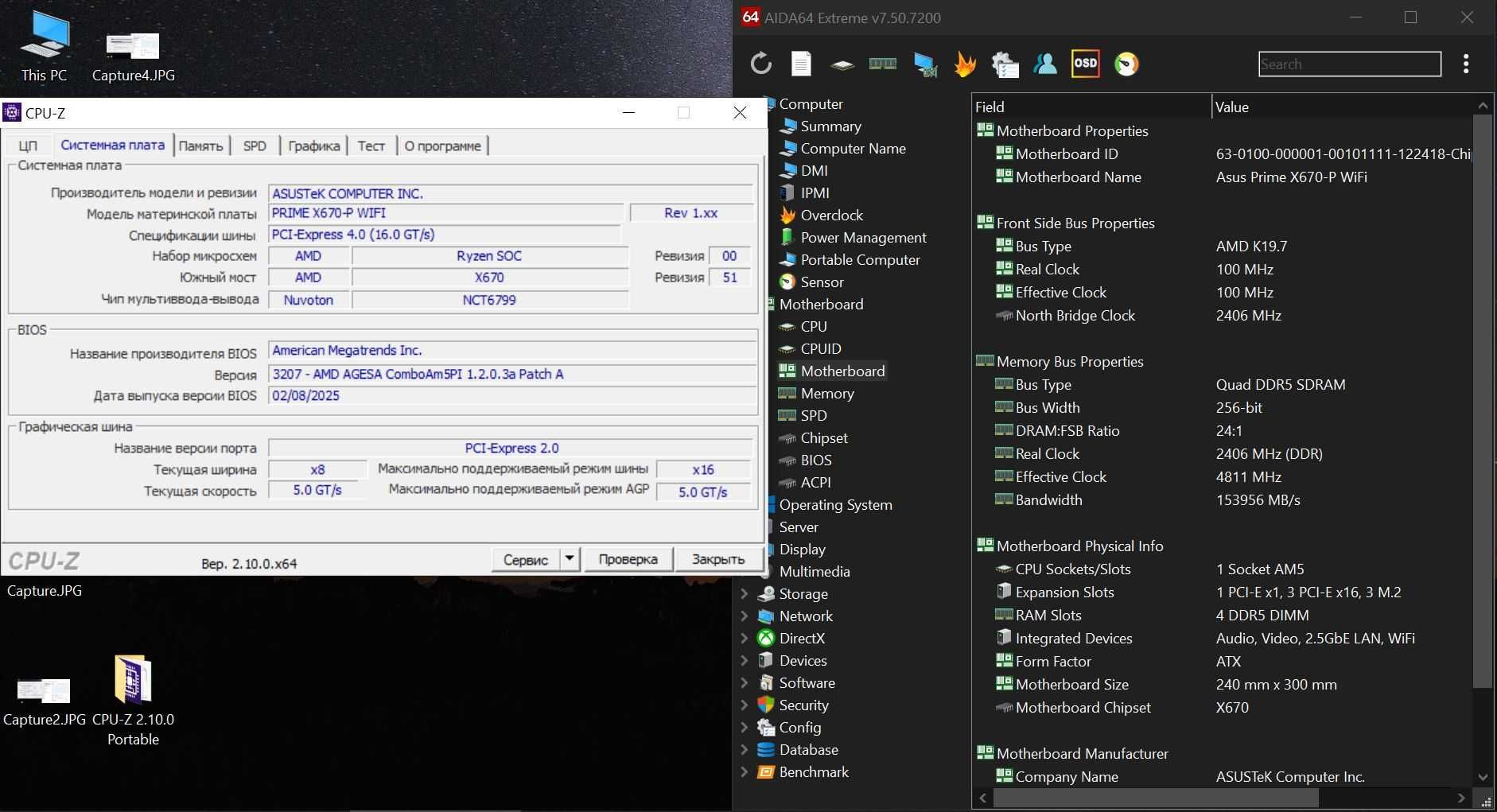Viewport: 1497px width, 812px height.
Task: Switch to the Память tab in CPU-Z
Action: [x=200, y=146]
